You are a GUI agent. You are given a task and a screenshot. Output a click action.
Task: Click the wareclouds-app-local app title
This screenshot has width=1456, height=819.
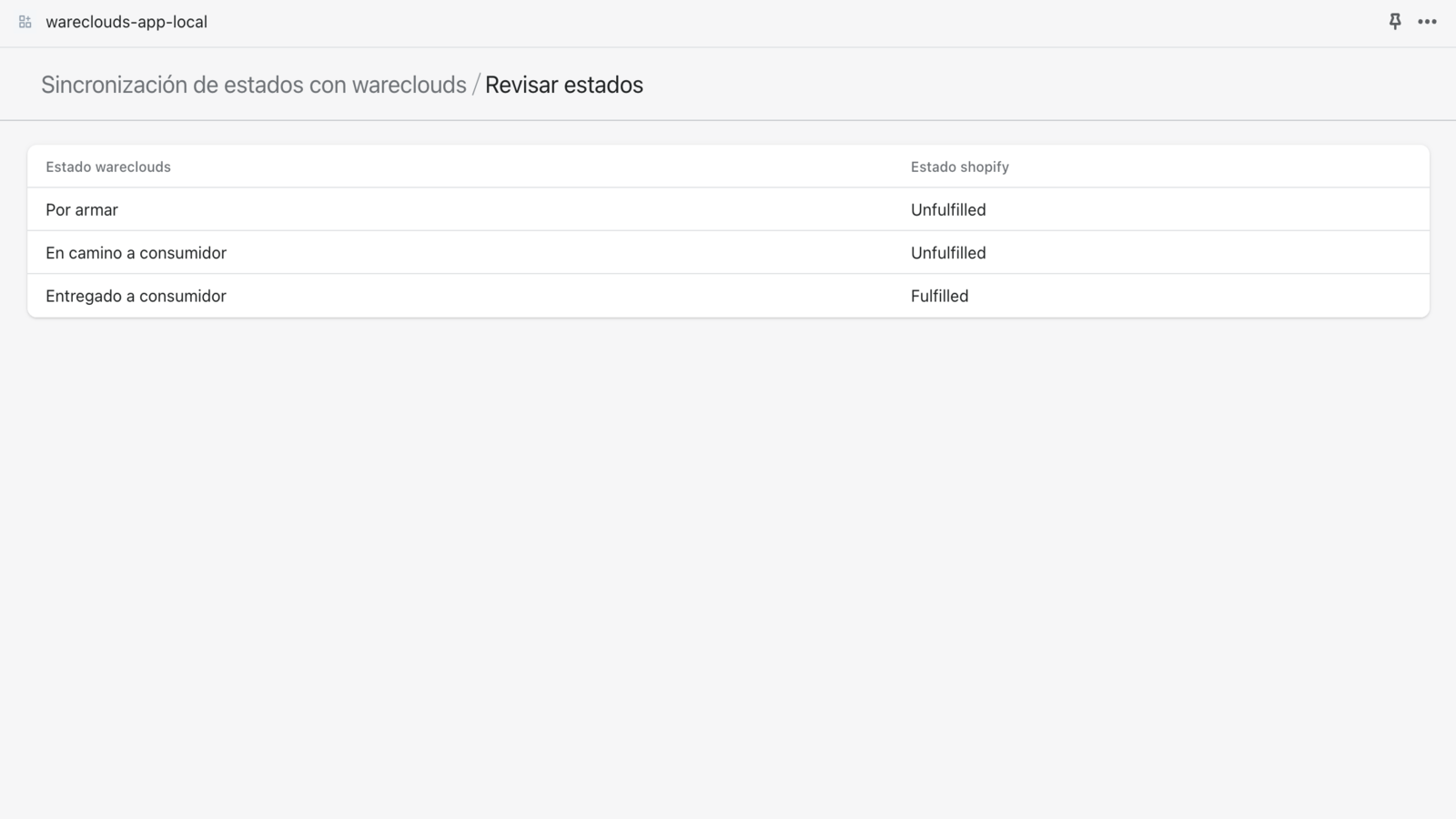[x=126, y=22]
